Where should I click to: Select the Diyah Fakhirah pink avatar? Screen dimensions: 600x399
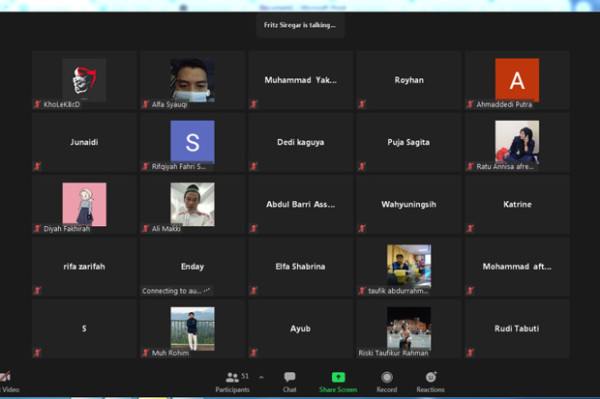[x=84, y=204]
